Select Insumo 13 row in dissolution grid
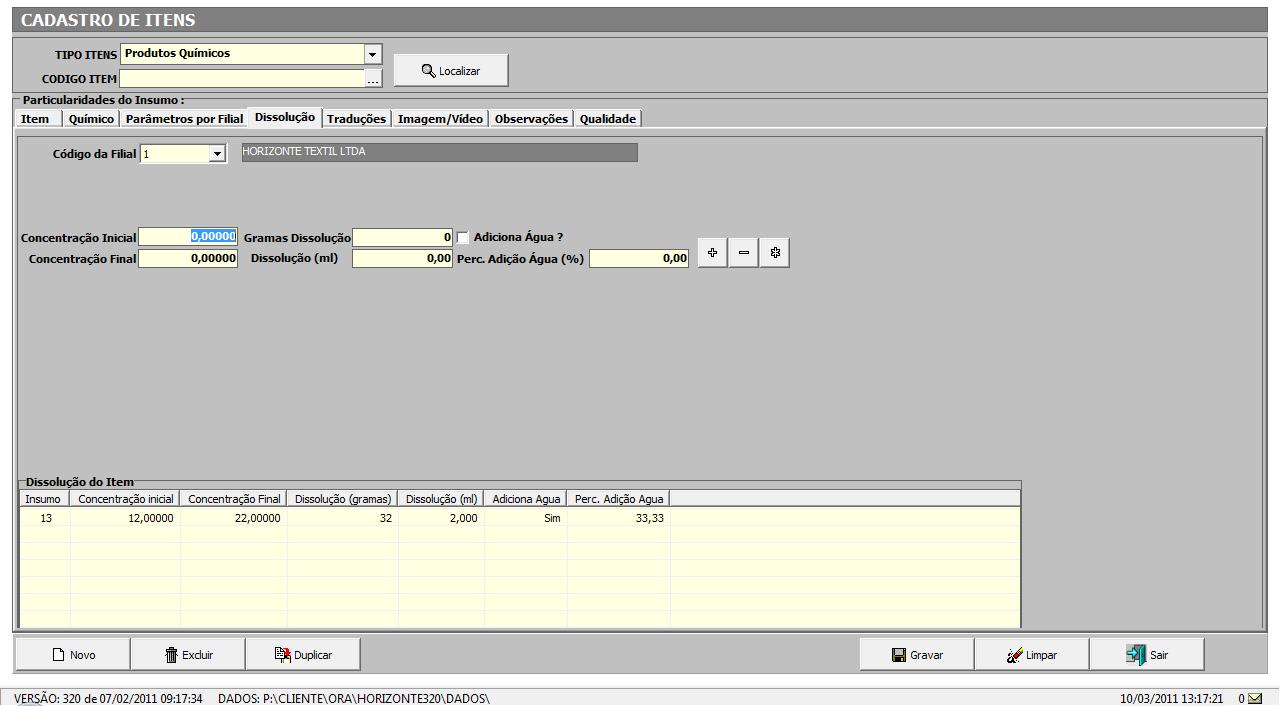 [x=46, y=518]
